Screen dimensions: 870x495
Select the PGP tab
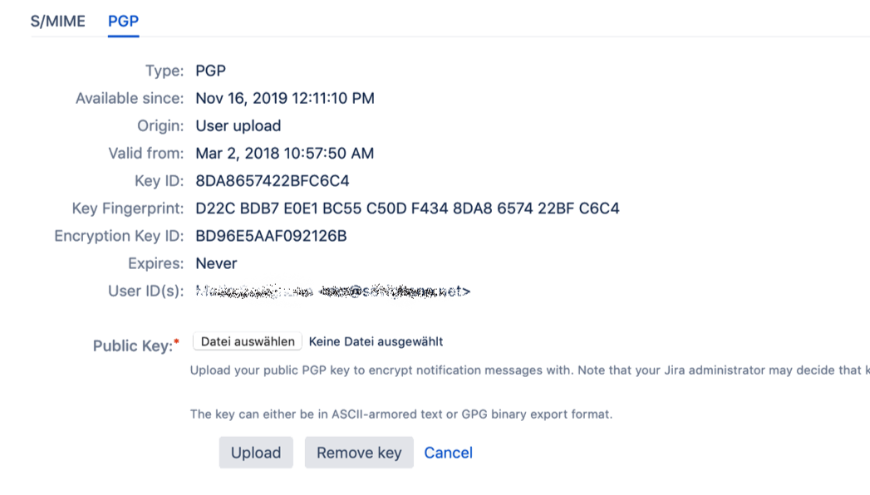123,21
